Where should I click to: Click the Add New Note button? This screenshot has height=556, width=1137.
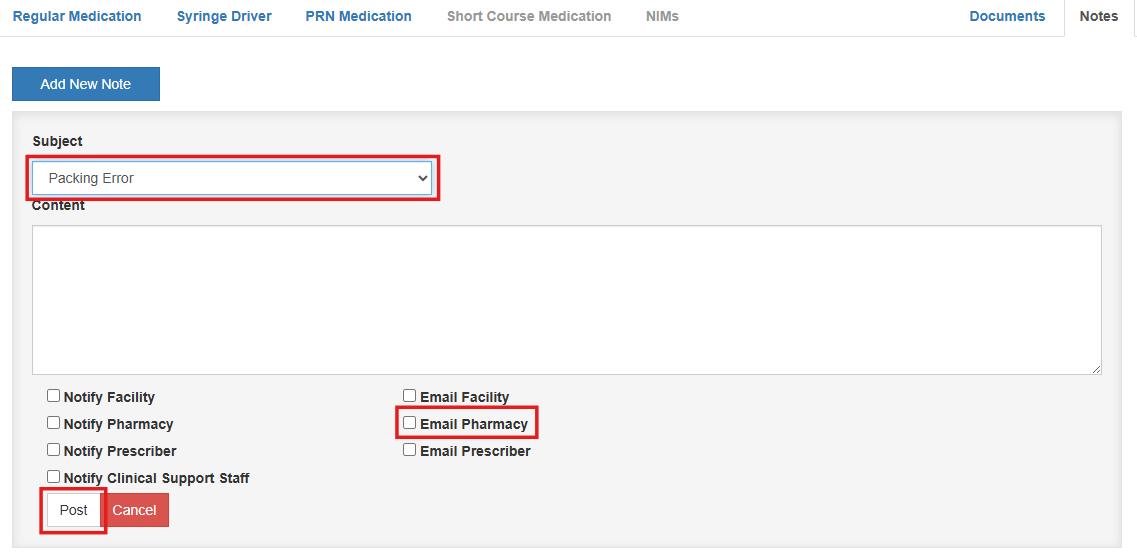tap(86, 84)
